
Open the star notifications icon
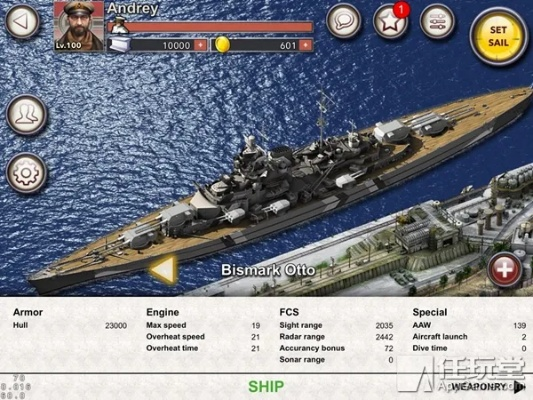click(x=390, y=21)
